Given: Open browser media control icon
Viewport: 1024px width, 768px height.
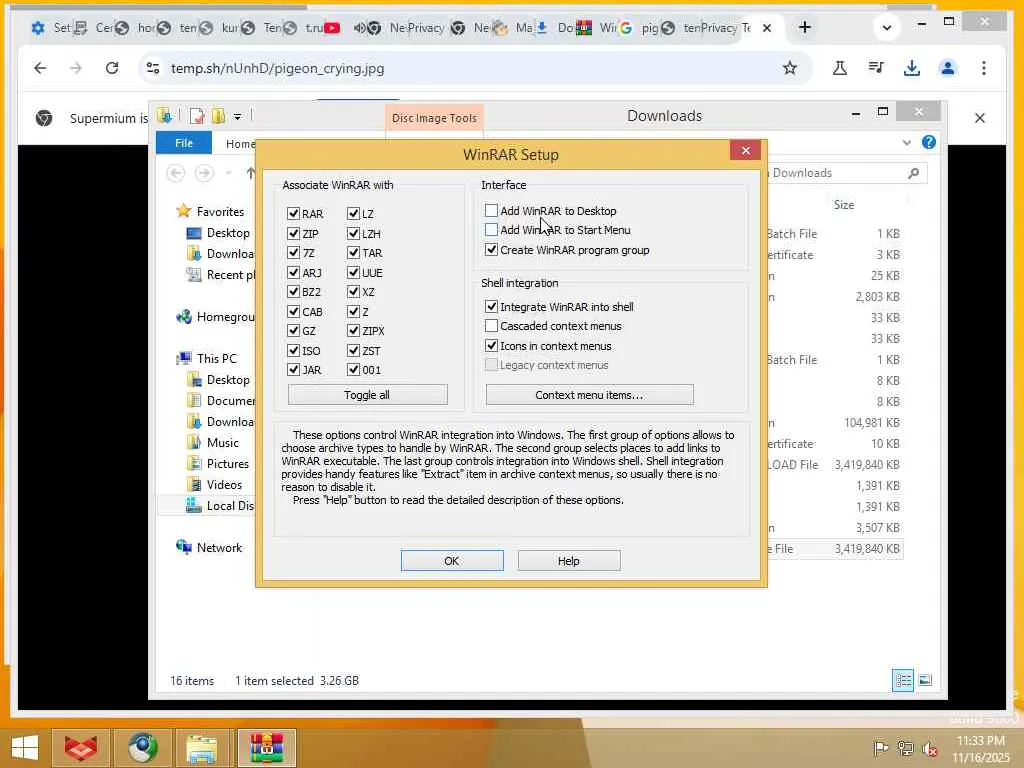Looking at the screenshot, I should (876, 68).
